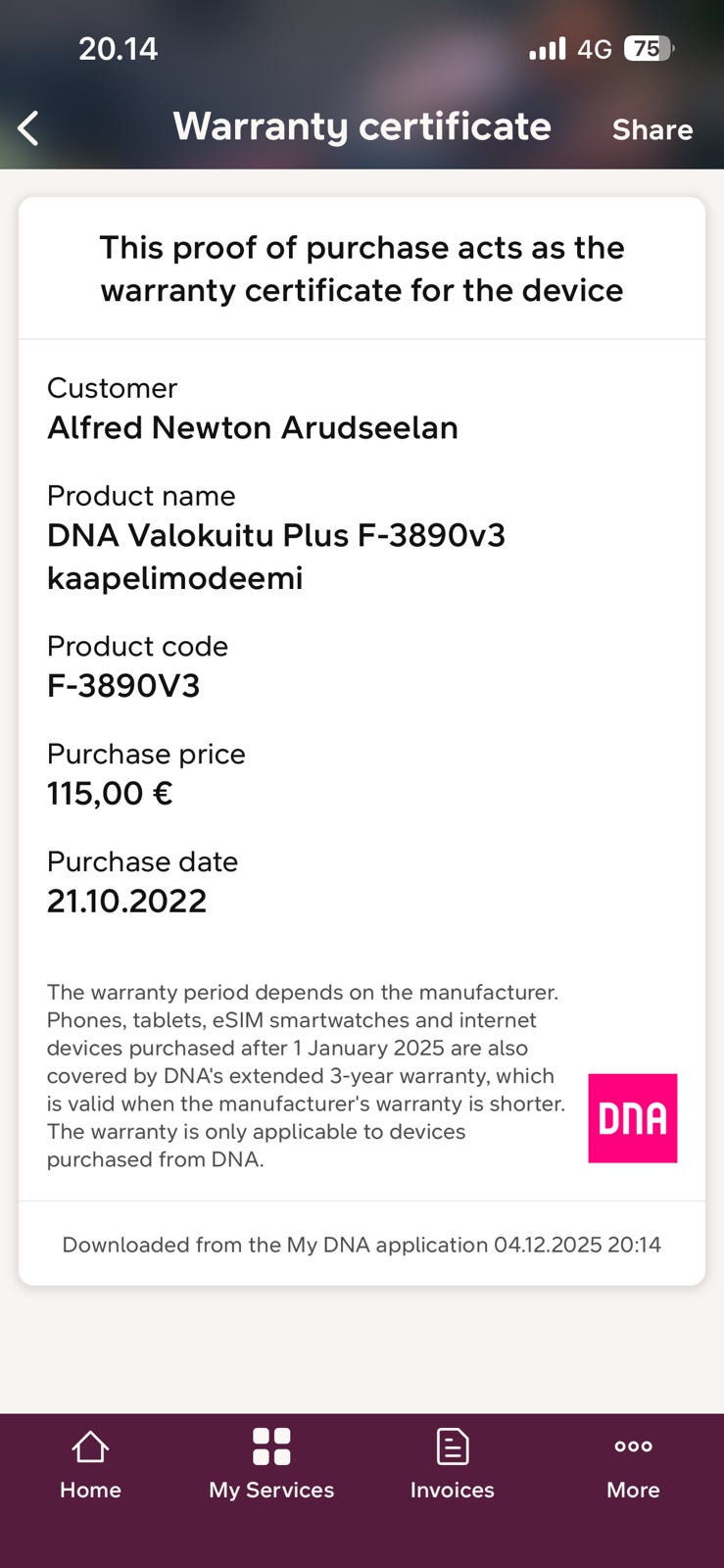This screenshot has width=724, height=1568.
Task: Tap the status bar clock 20.14
Action: coord(118,49)
